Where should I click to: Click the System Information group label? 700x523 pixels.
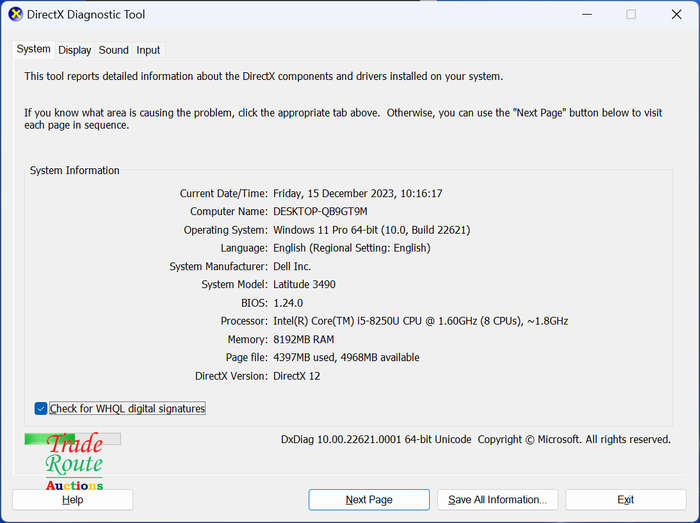click(75, 170)
